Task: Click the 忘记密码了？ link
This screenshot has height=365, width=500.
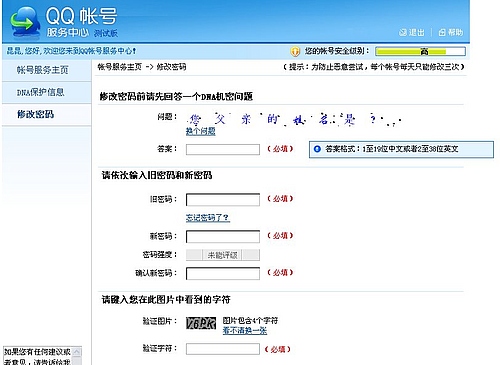Action: tap(208, 218)
